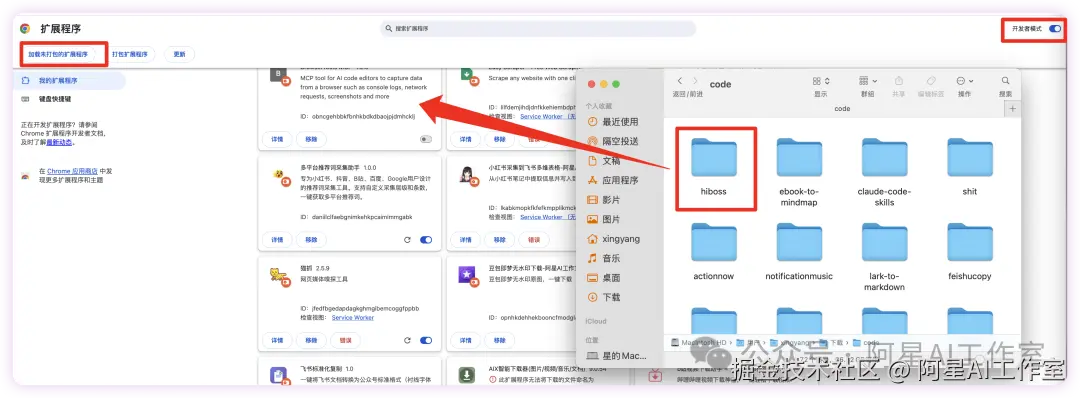Open 猫抓 Service Worker link
1080x398 pixels.
click(353, 317)
